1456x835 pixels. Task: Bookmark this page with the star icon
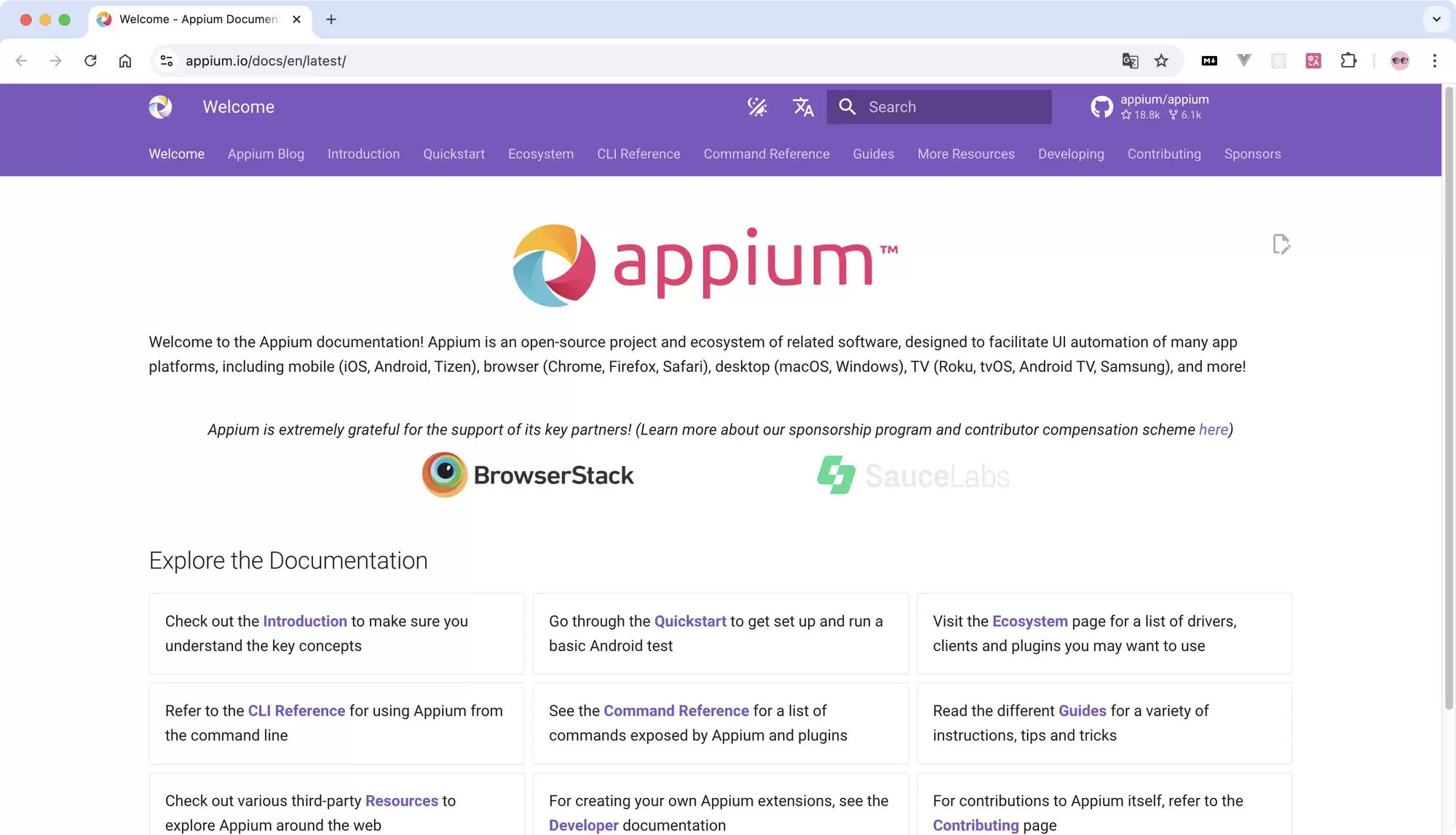click(x=1161, y=61)
